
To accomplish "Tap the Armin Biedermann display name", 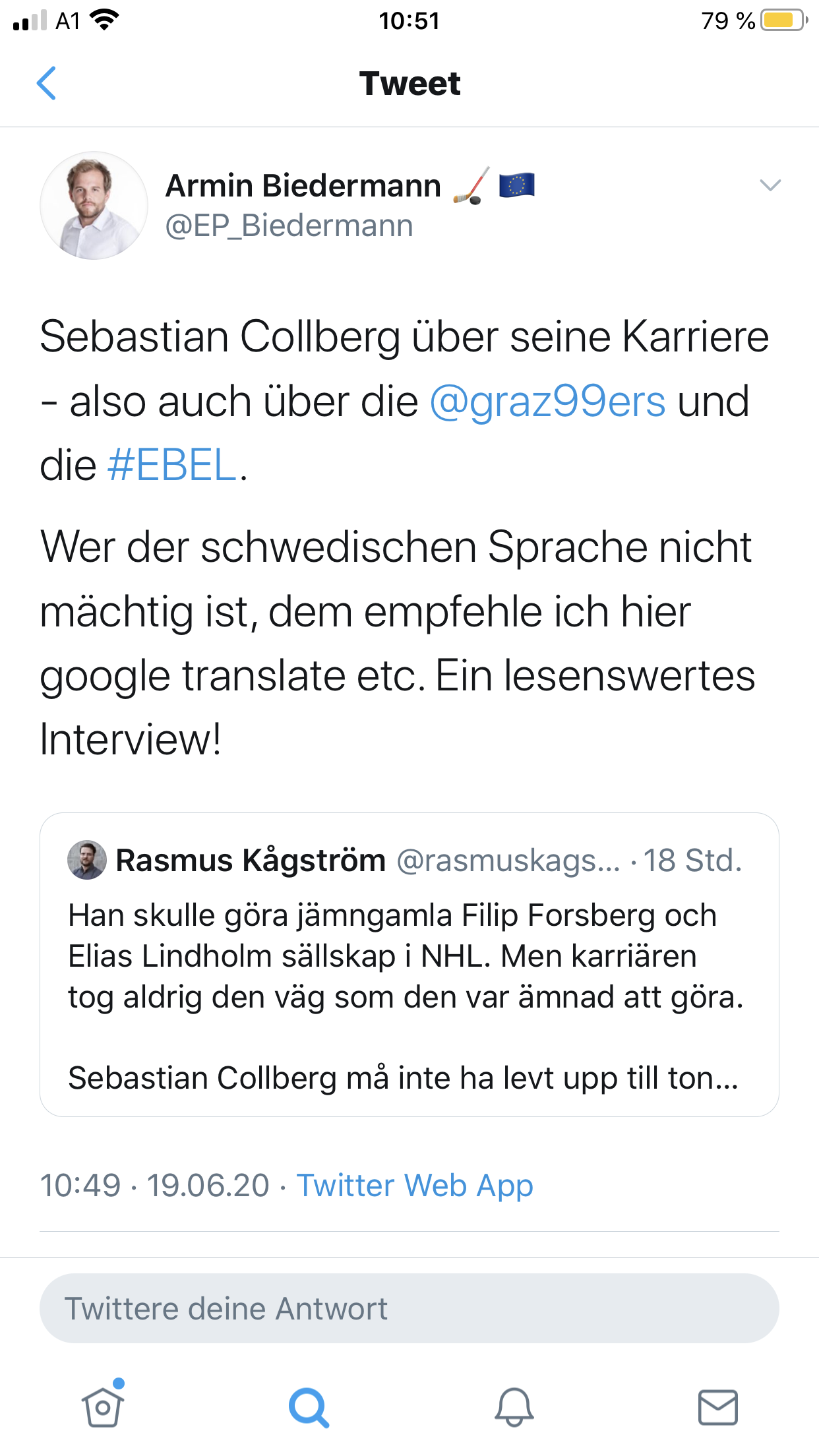I will (303, 185).
